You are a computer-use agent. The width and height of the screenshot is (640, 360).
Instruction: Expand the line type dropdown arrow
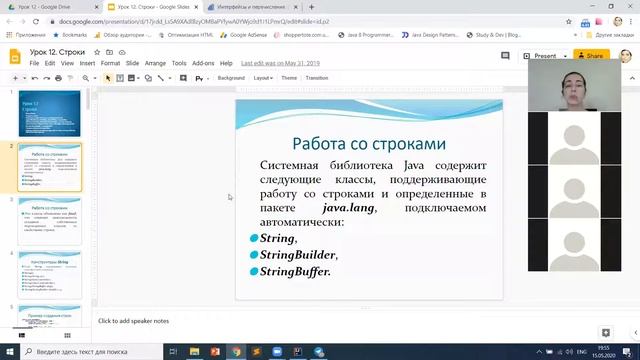point(170,78)
